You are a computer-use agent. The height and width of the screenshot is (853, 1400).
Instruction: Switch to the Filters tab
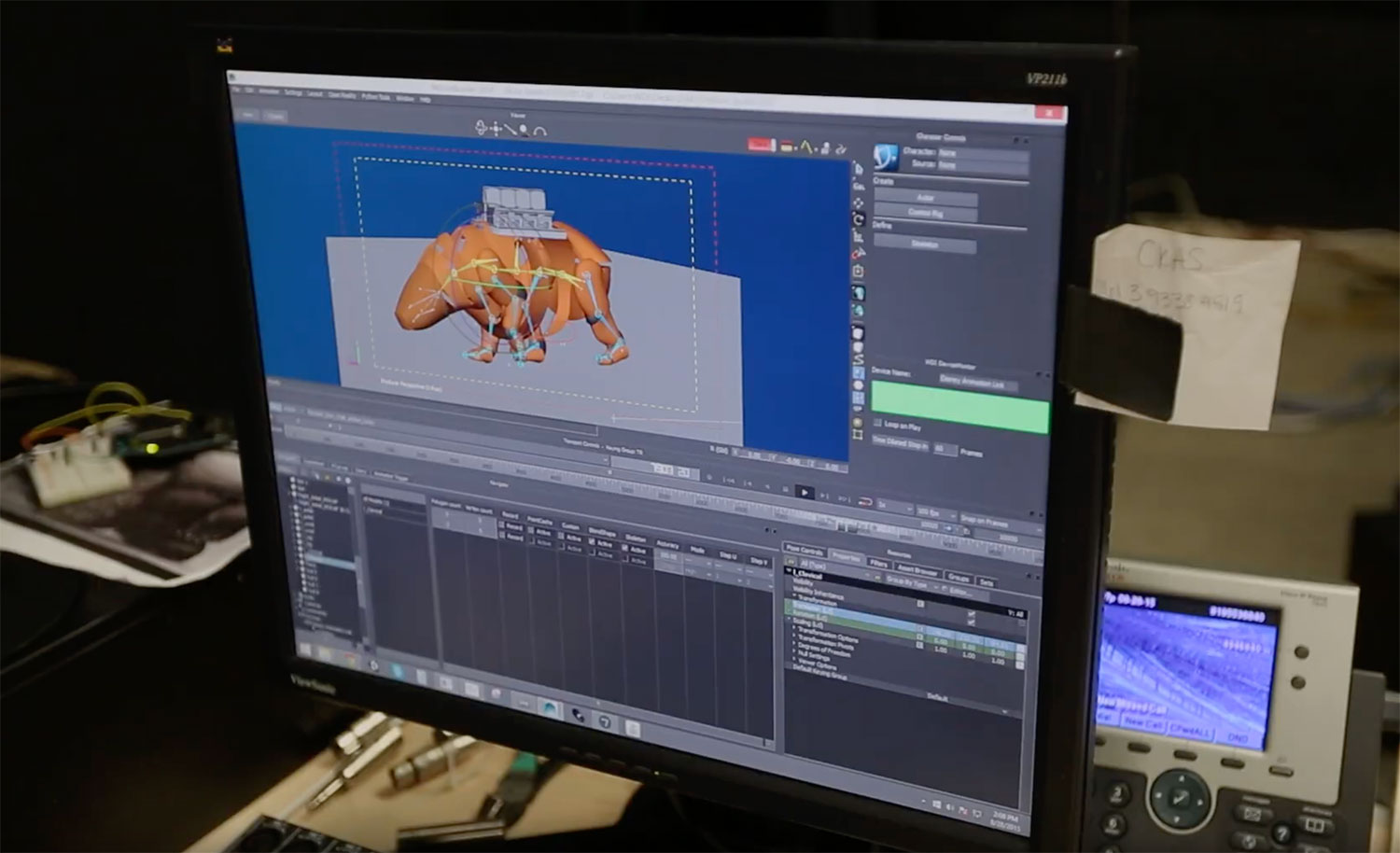coord(878,564)
